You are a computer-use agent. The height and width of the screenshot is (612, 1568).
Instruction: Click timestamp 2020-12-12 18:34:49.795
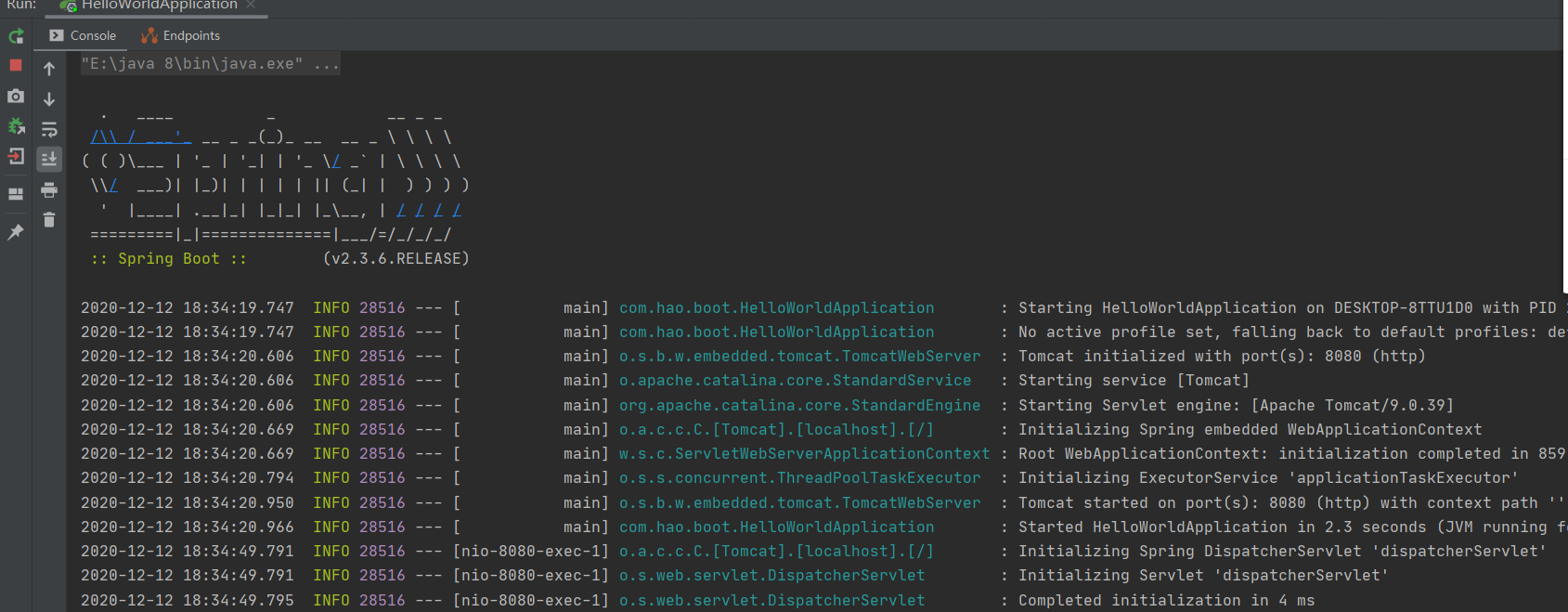point(188,600)
